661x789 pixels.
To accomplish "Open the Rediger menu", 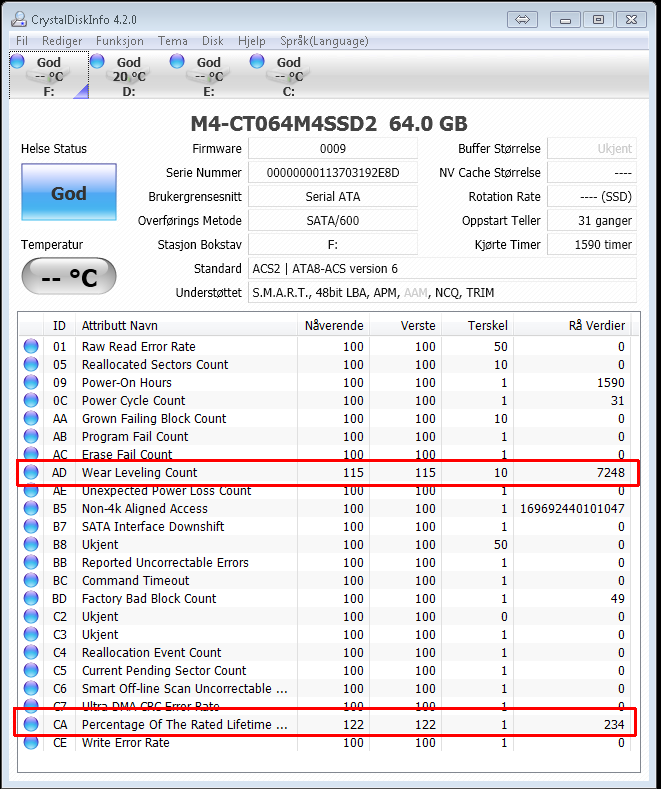I will 62,41.
